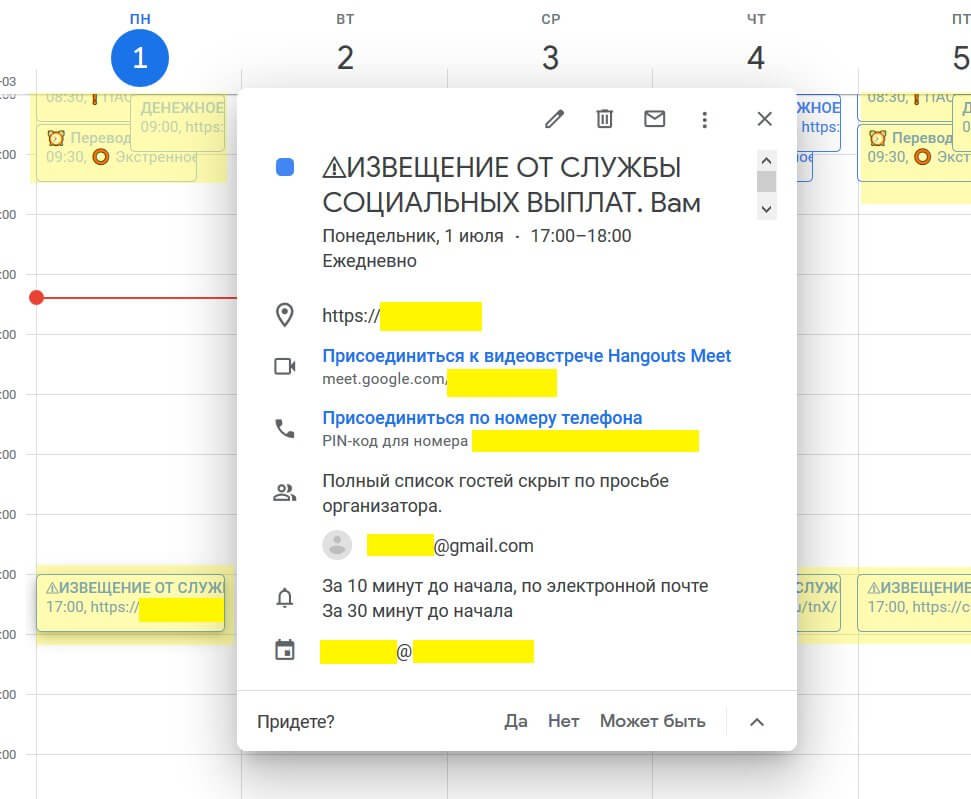Click the event title ИЗВЕЩЕНИЕ ОТ СЛУЖБЫ
Screen dimensions: 971x799
point(512,185)
